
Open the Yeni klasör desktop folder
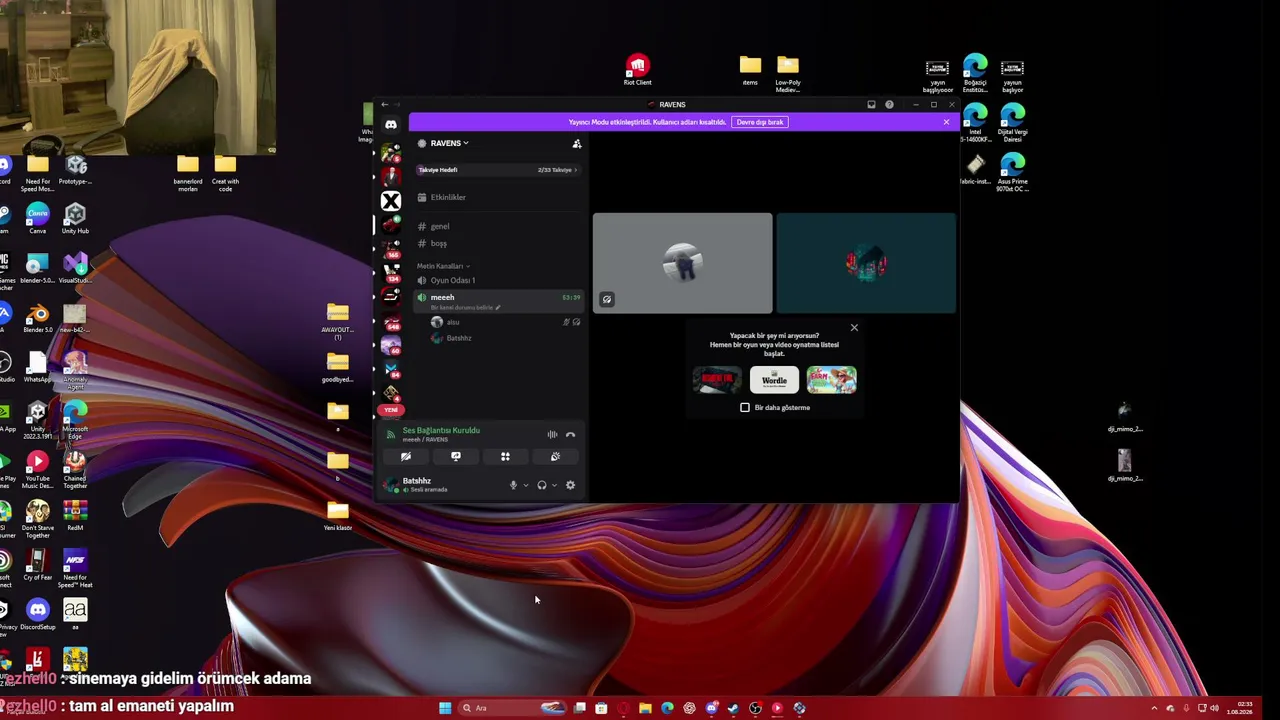pos(338,516)
